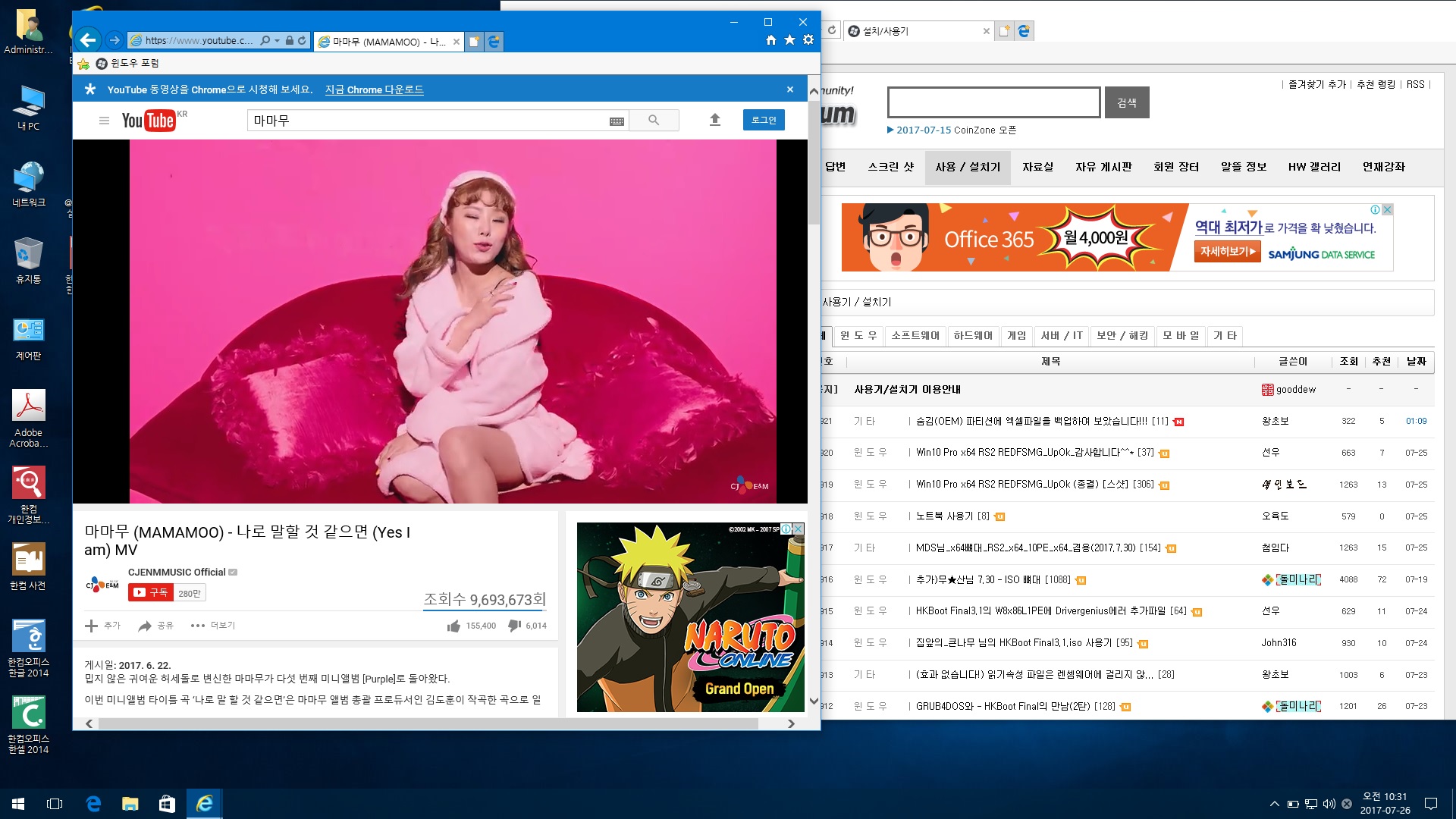Open 더보기 more actions menu

(x=213, y=626)
